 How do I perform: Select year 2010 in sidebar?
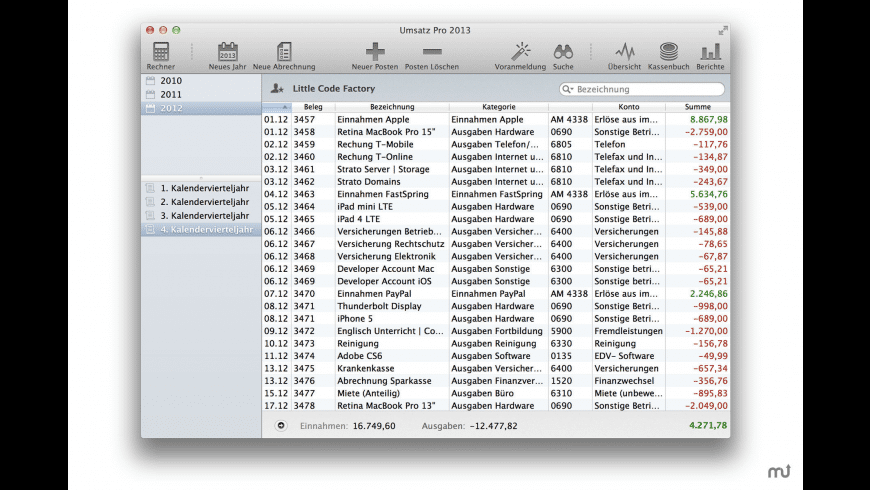[x=201, y=80]
